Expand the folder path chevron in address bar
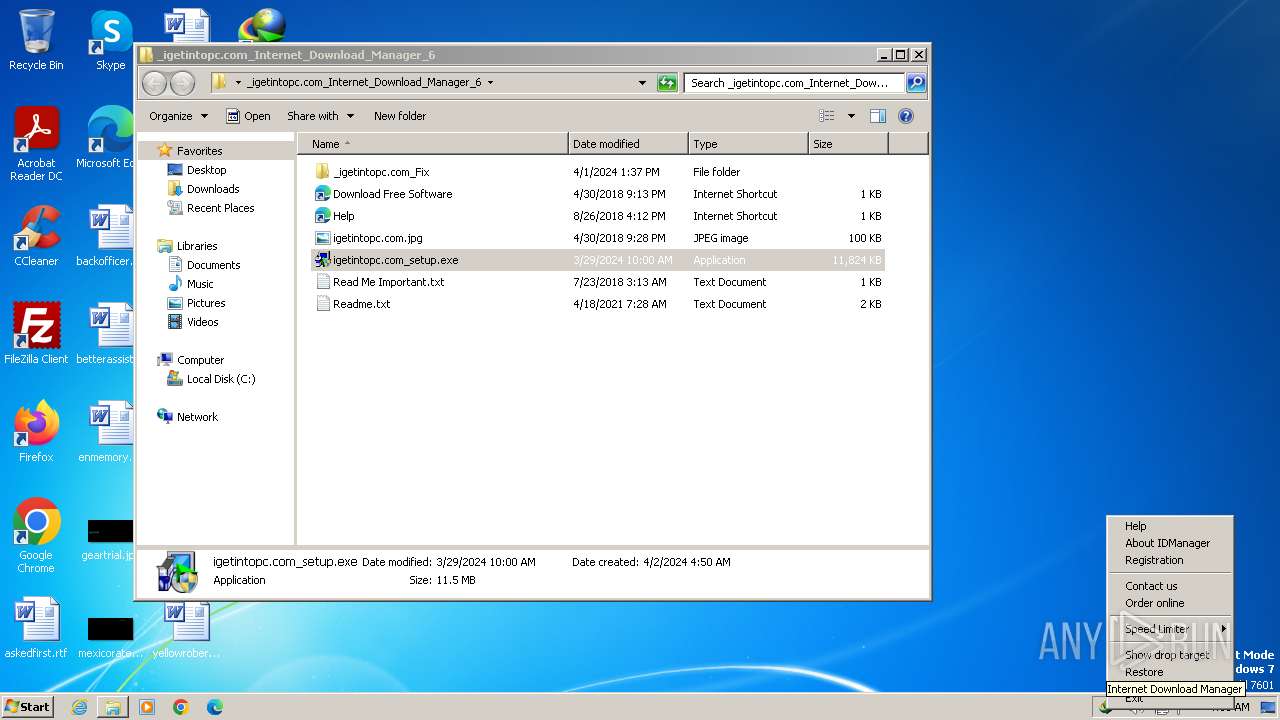1280x720 pixels. tap(490, 83)
